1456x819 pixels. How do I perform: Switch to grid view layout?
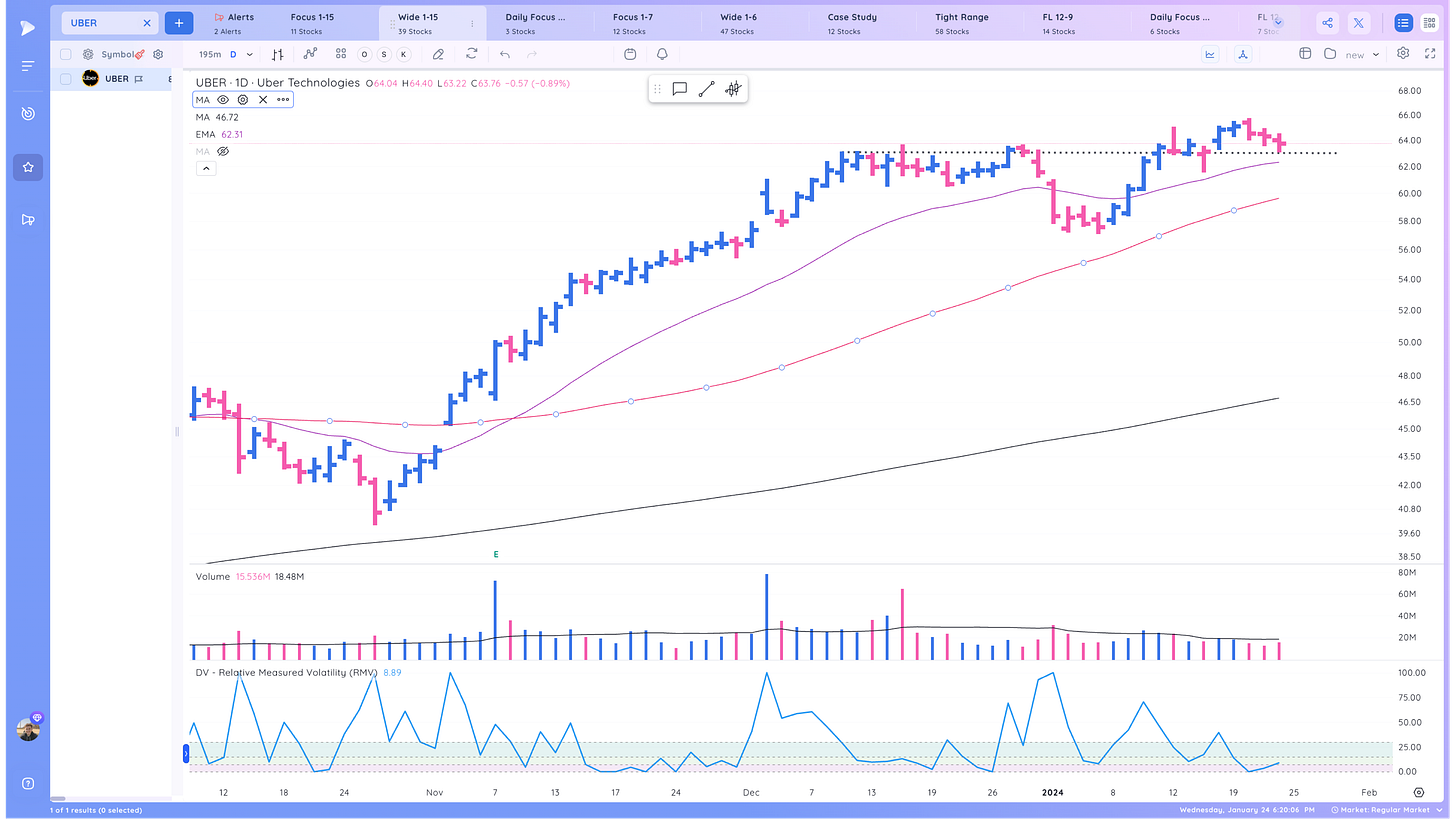(1429, 22)
